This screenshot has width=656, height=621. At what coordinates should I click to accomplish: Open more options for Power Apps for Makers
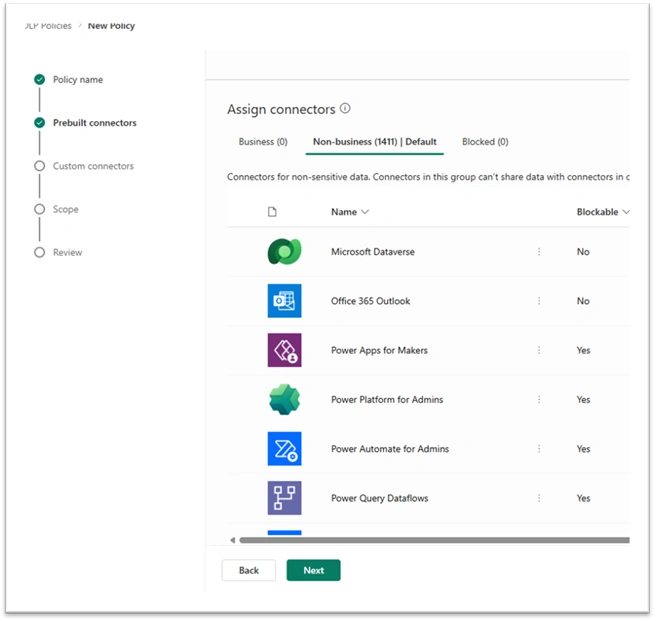coord(539,350)
